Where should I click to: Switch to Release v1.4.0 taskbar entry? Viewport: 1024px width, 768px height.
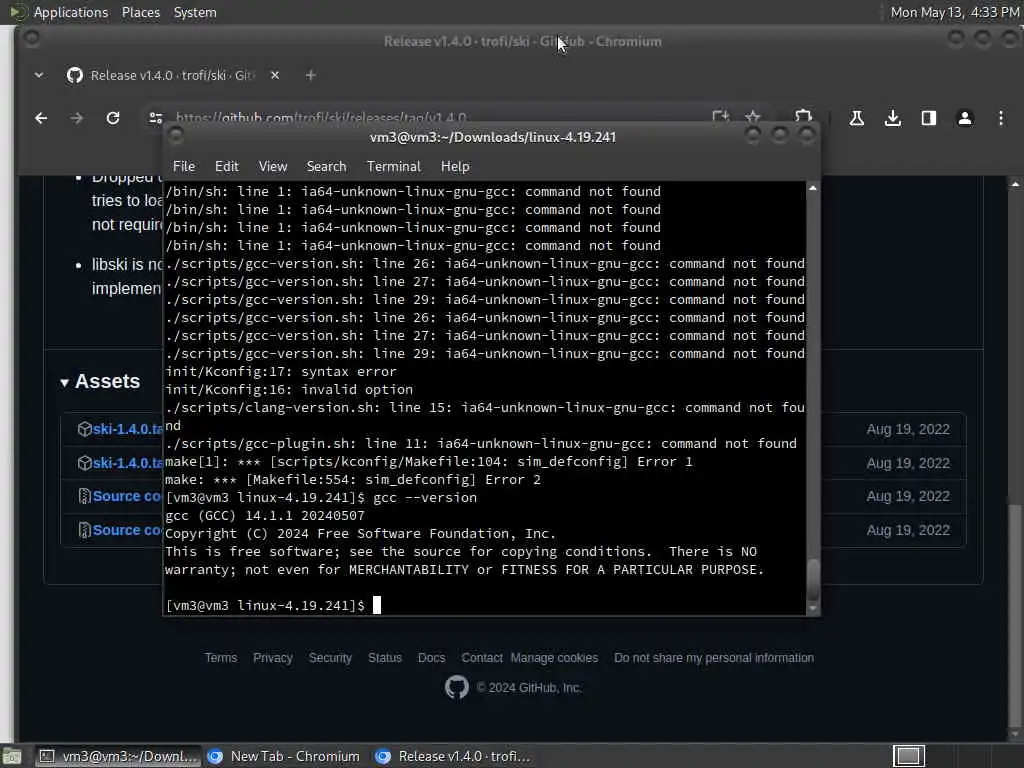[x=454, y=756]
